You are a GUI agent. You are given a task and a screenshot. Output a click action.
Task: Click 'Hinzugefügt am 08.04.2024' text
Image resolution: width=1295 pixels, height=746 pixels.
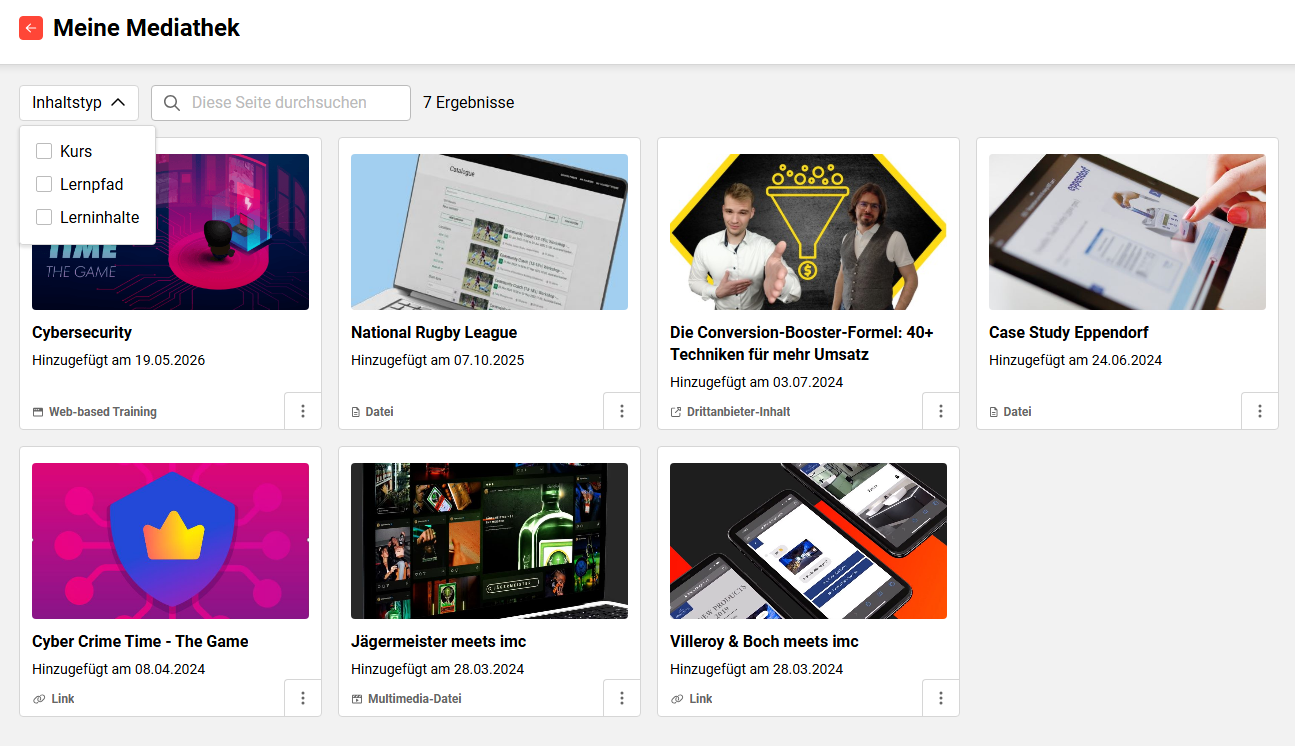[118, 669]
